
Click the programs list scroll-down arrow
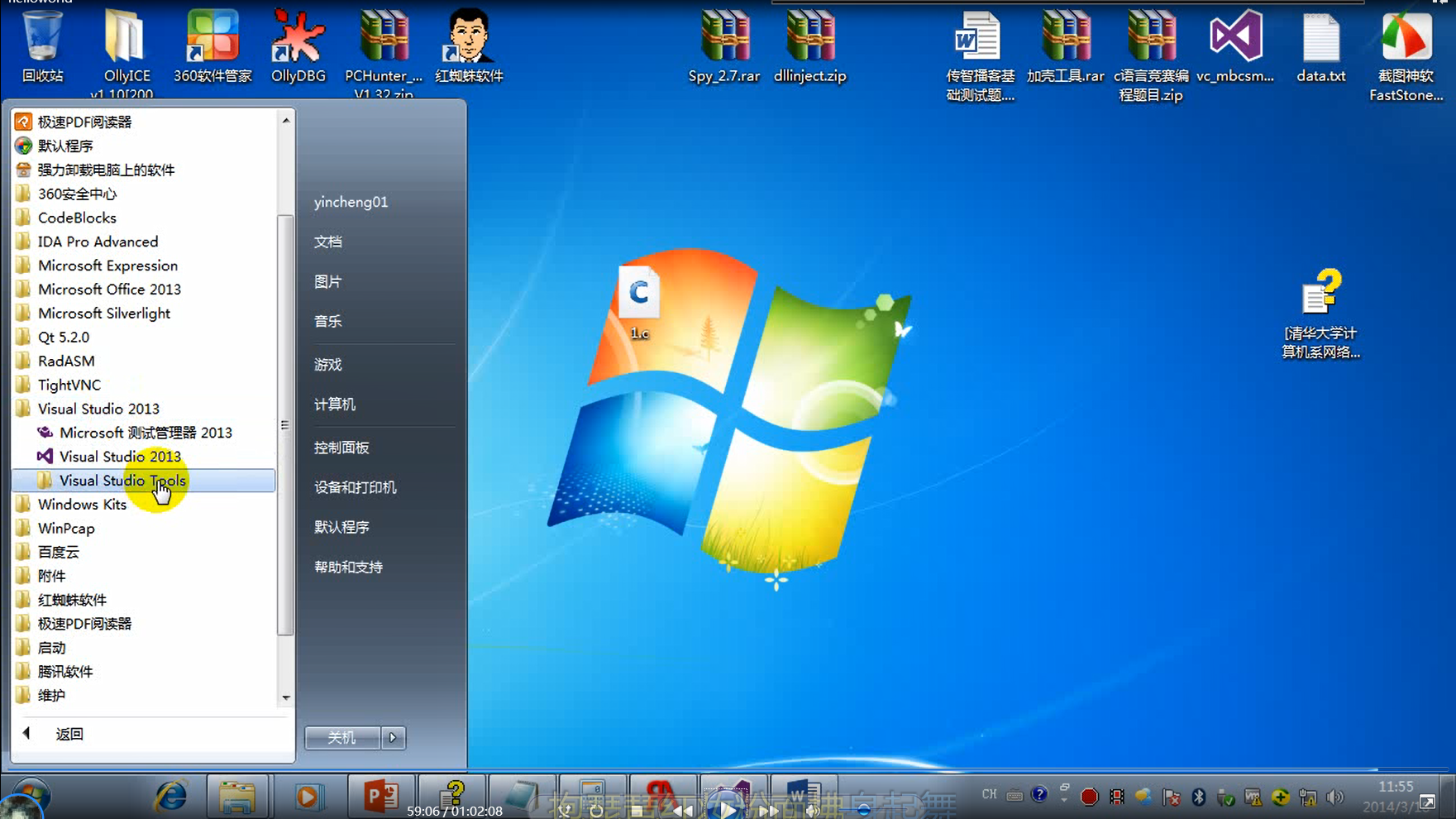pyautogui.click(x=285, y=698)
